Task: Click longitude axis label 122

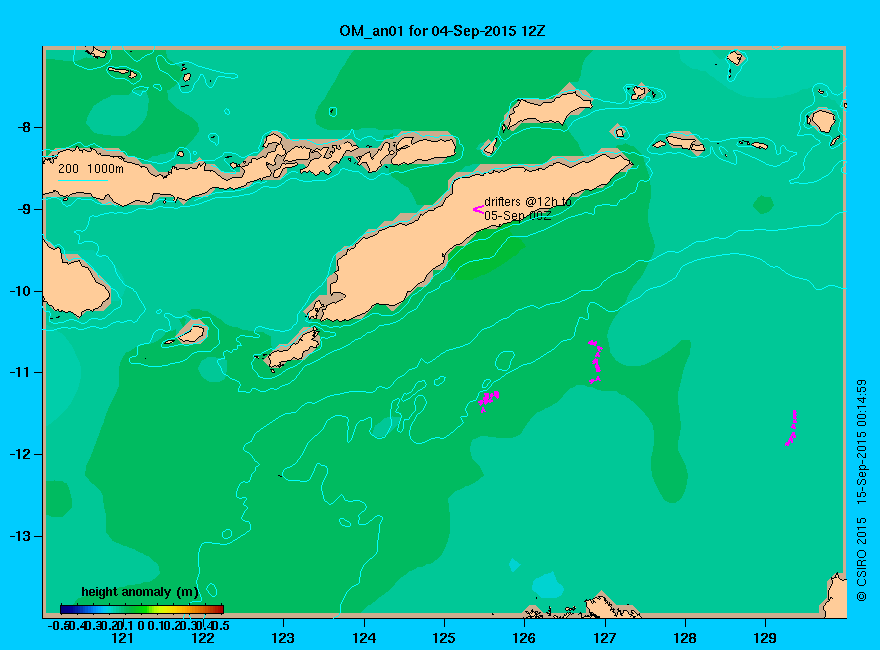Action: click(203, 638)
